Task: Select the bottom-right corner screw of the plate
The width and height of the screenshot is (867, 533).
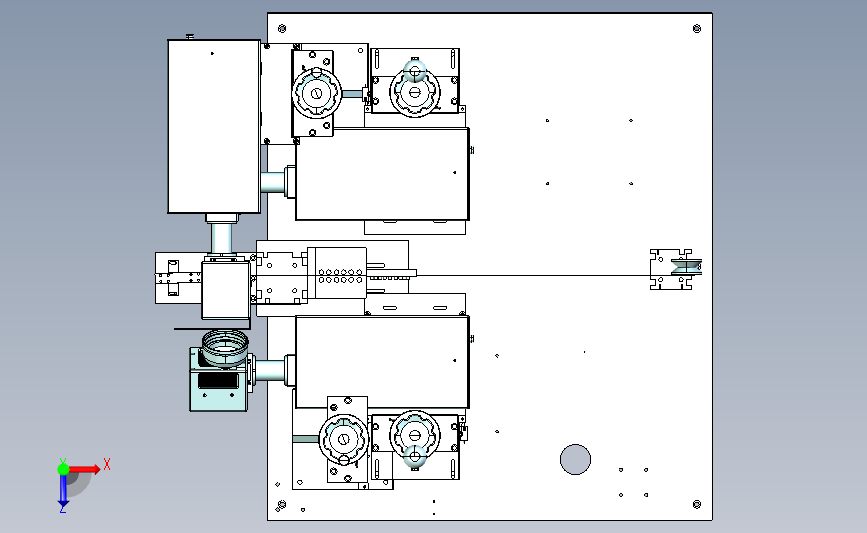Action: (697, 504)
